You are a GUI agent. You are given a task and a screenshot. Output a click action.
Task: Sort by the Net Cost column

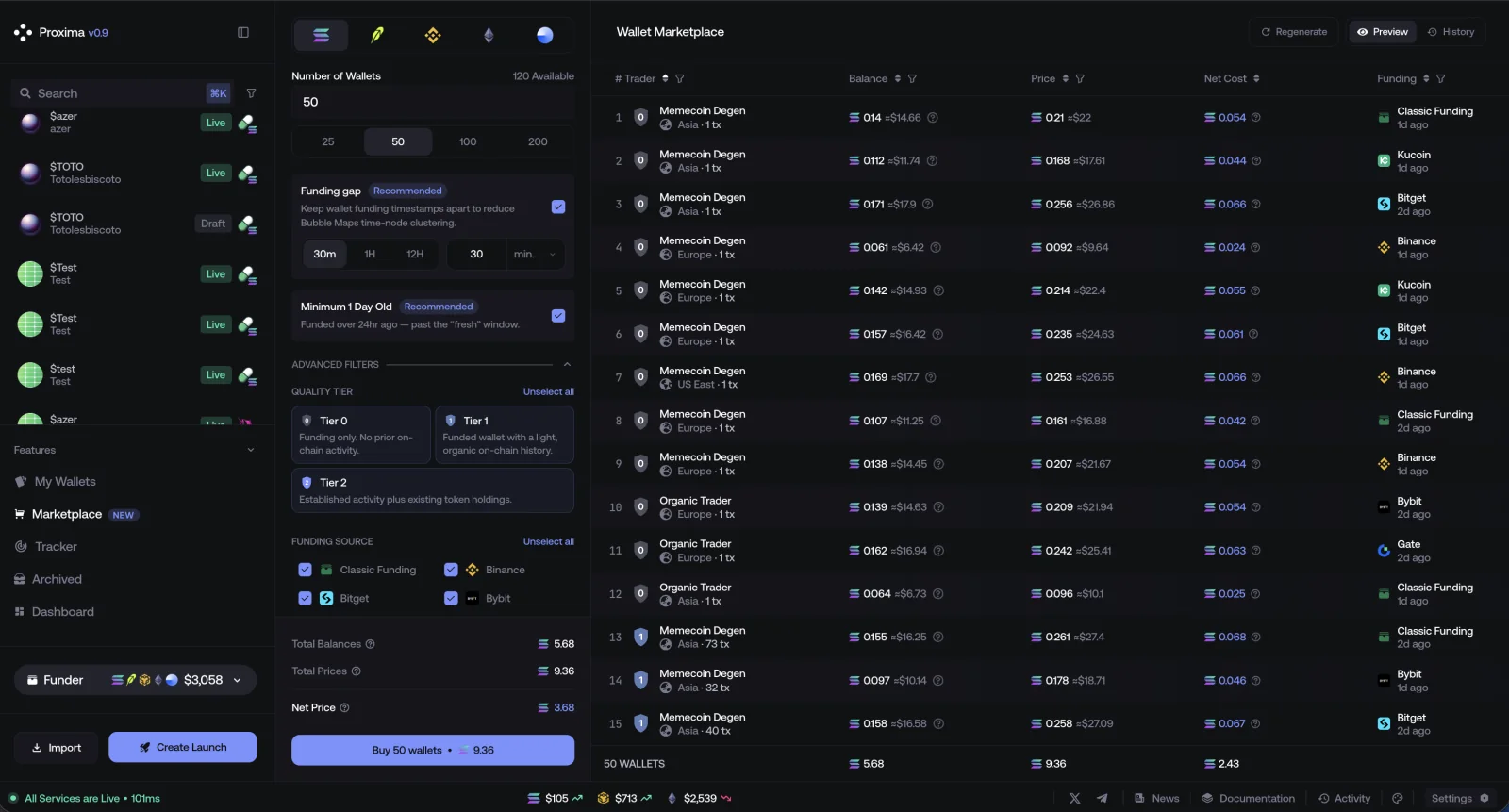pyautogui.click(x=1256, y=78)
